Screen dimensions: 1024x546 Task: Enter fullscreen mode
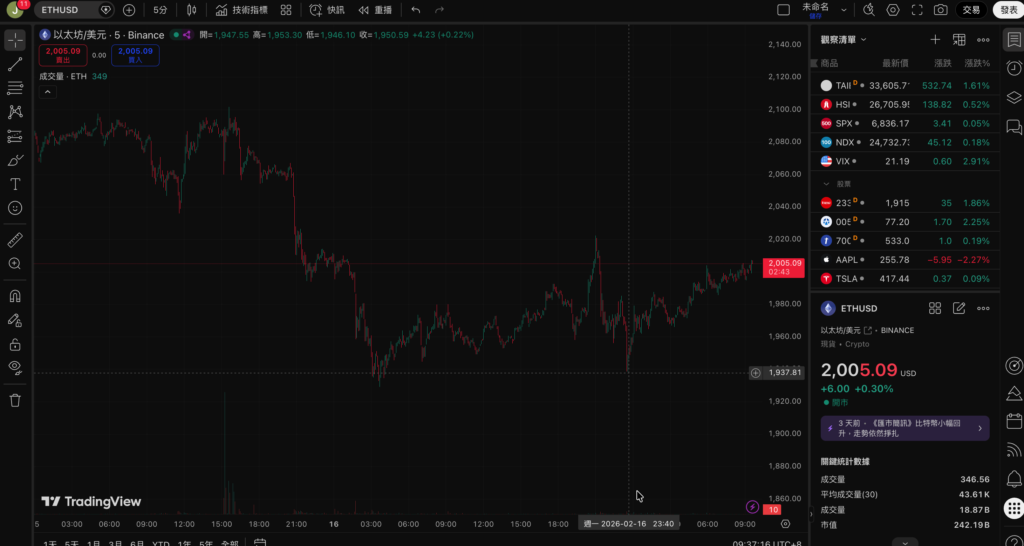916,10
